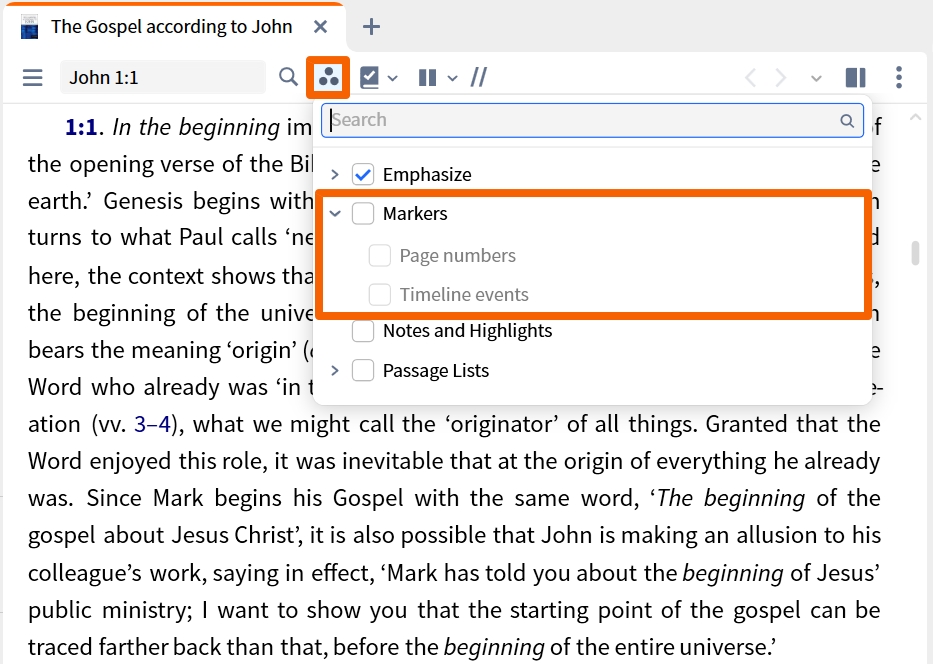Click the parallel resources slashes icon
The height and width of the screenshot is (664, 933).
tap(479, 77)
